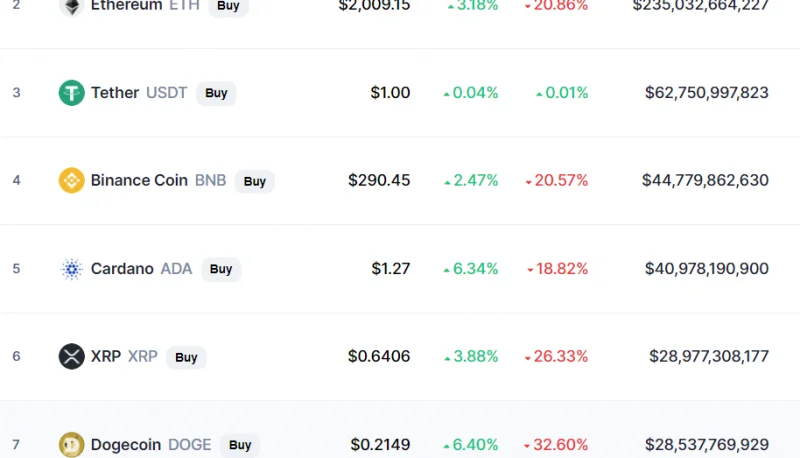The width and height of the screenshot is (800, 458).
Task: Buy Tether USDT
Action: click(x=216, y=93)
